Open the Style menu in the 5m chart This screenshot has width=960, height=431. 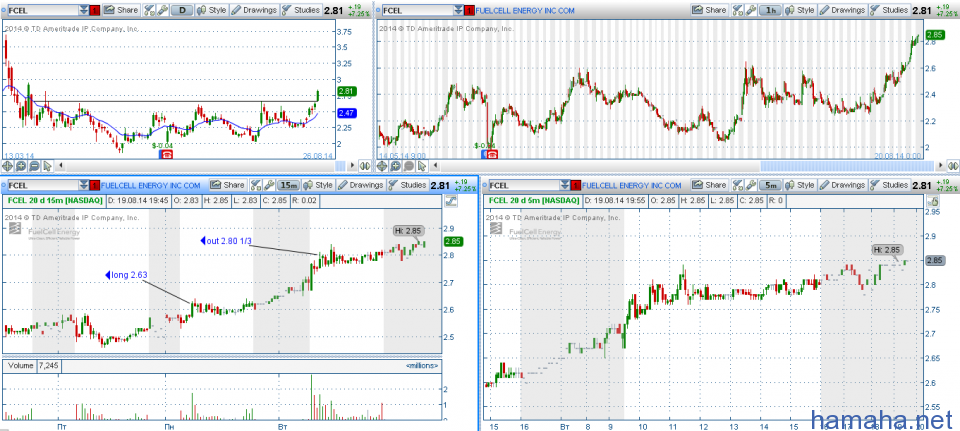[801, 186]
